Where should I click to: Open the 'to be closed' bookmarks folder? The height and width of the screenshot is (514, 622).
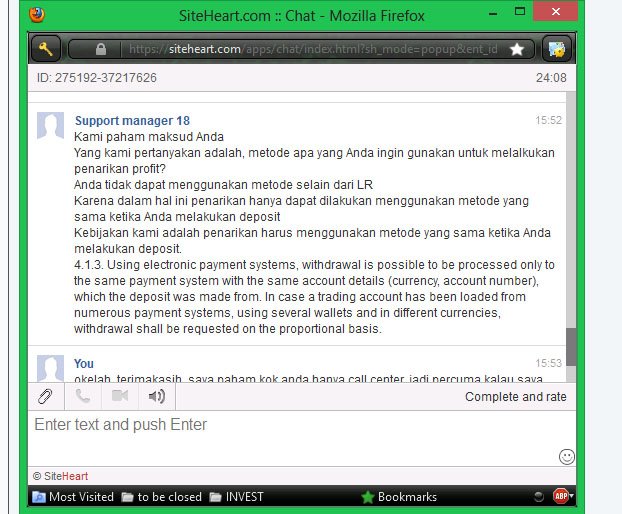click(x=161, y=497)
